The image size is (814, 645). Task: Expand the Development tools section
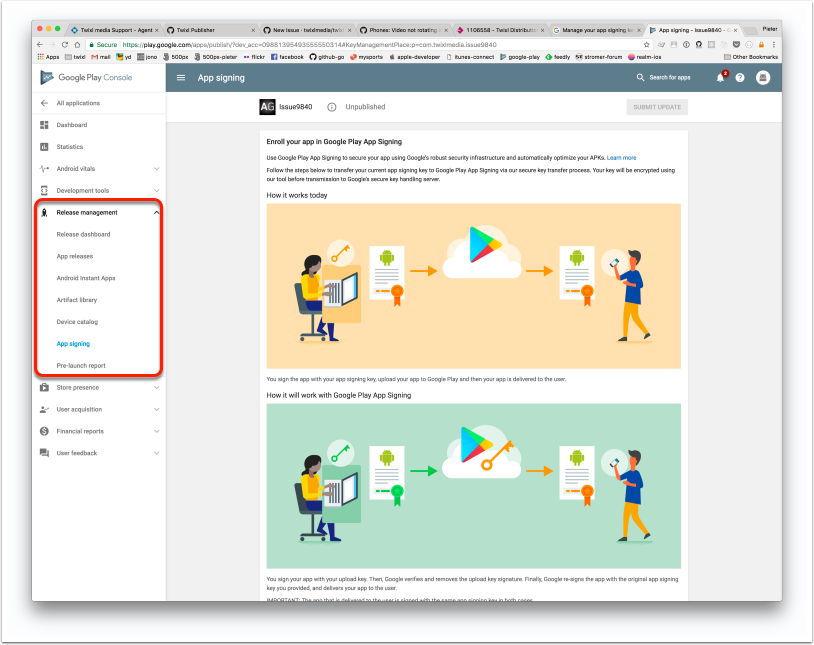[x=156, y=191]
